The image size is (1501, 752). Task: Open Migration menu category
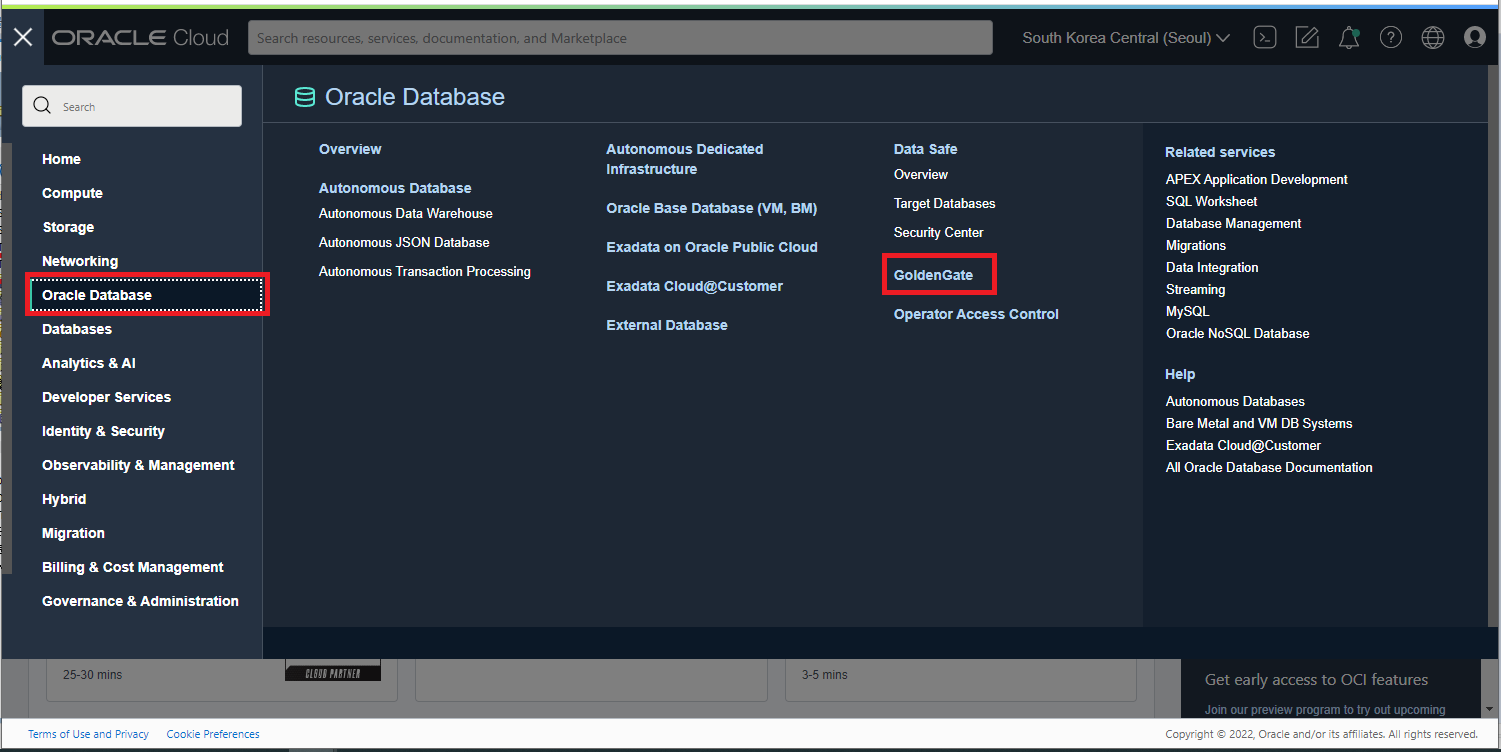tap(73, 533)
